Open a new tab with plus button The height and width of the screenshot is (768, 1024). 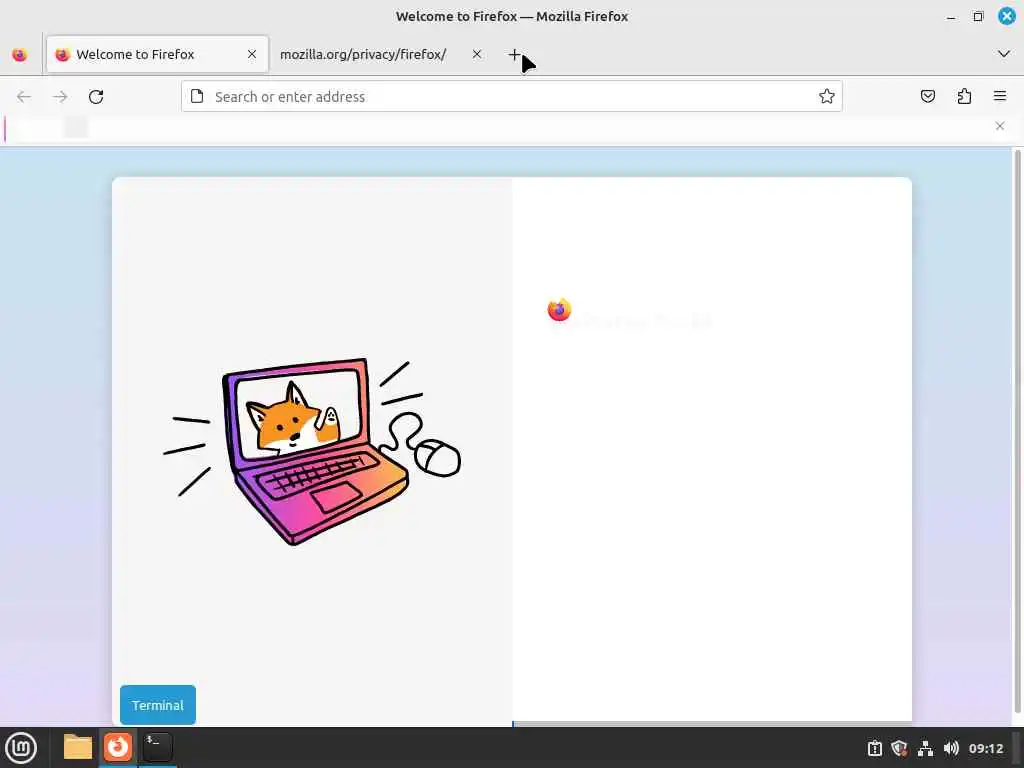click(x=515, y=55)
